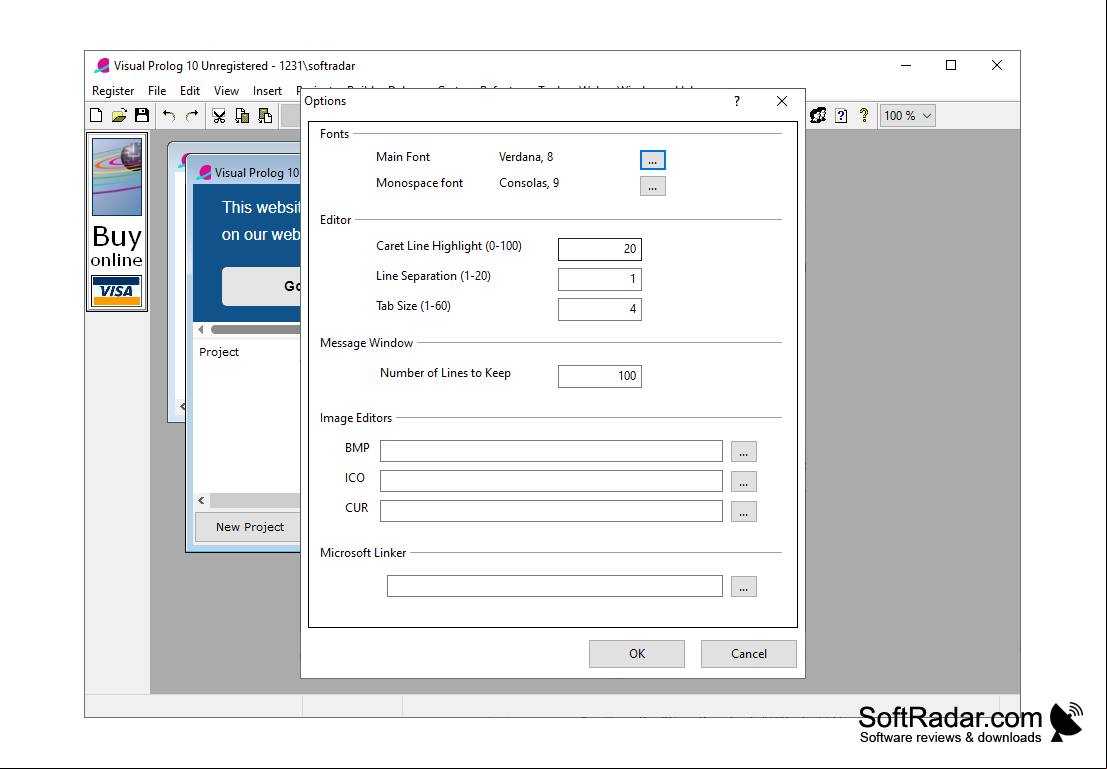Dismiss the dialog with Cancel button
This screenshot has width=1107, height=769.
point(748,654)
